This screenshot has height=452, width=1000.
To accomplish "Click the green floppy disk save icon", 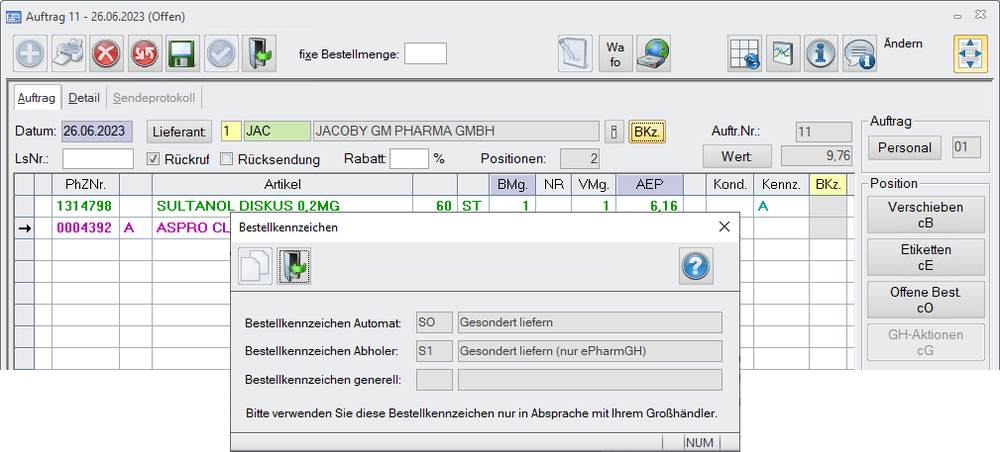I will pos(181,54).
